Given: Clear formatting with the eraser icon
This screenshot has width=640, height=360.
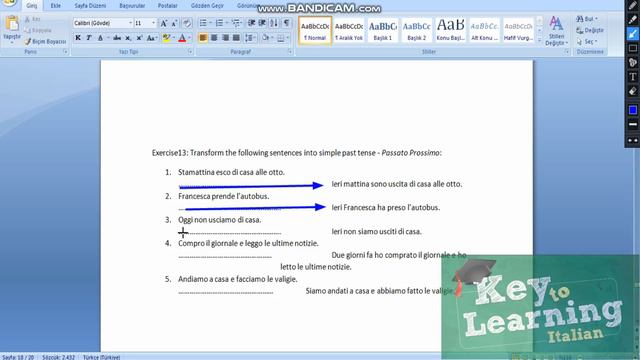Looking at the screenshot, I should (x=187, y=23).
